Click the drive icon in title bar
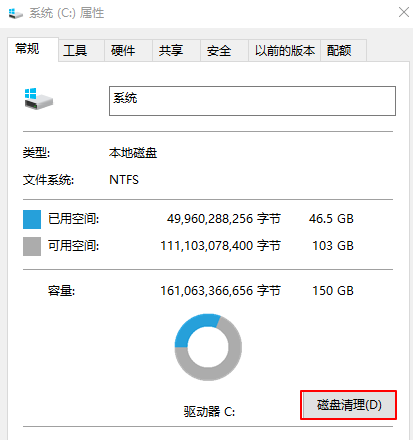Image resolution: width=413 pixels, height=440 pixels. click(x=15, y=13)
